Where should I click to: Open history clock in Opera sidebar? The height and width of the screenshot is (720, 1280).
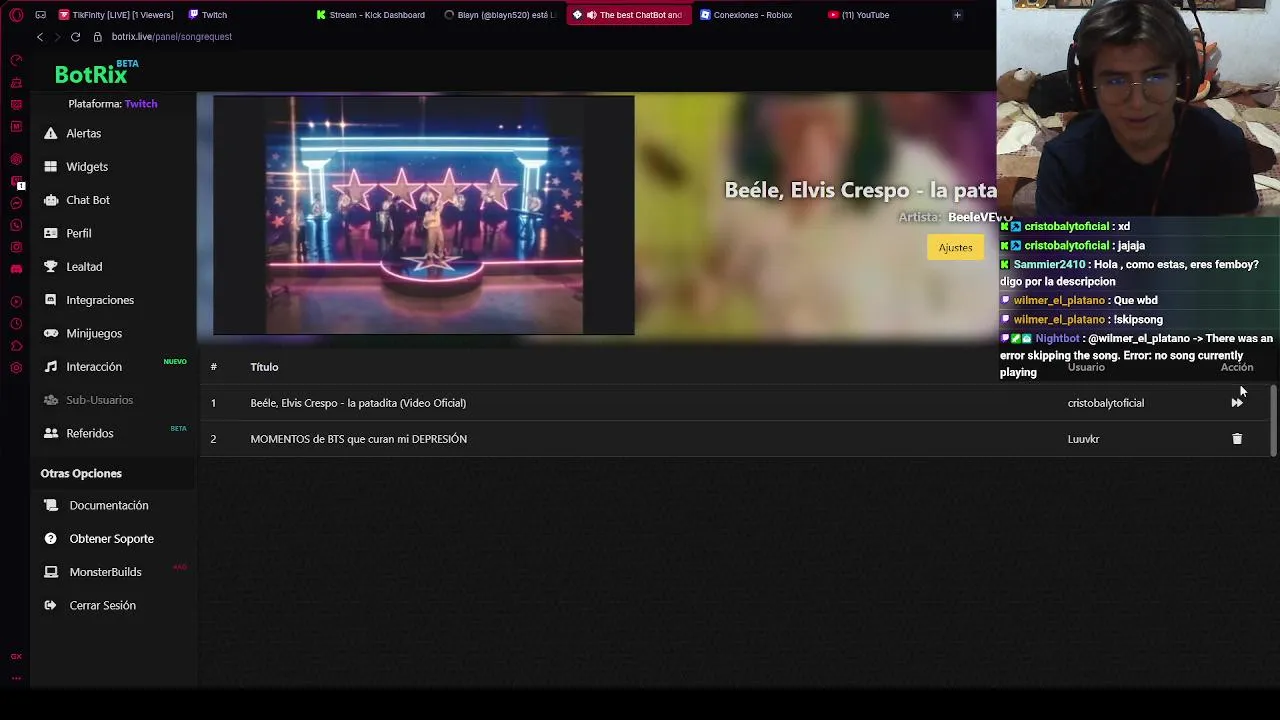point(16,323)
